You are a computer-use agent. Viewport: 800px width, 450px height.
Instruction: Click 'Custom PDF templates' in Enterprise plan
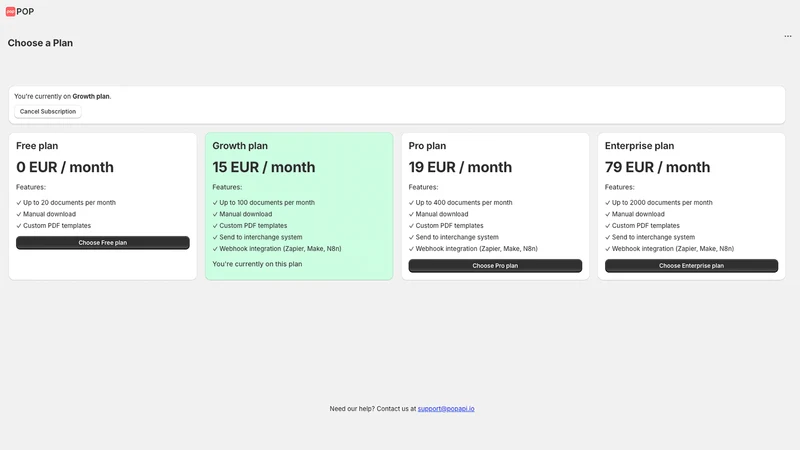(645, 226)
